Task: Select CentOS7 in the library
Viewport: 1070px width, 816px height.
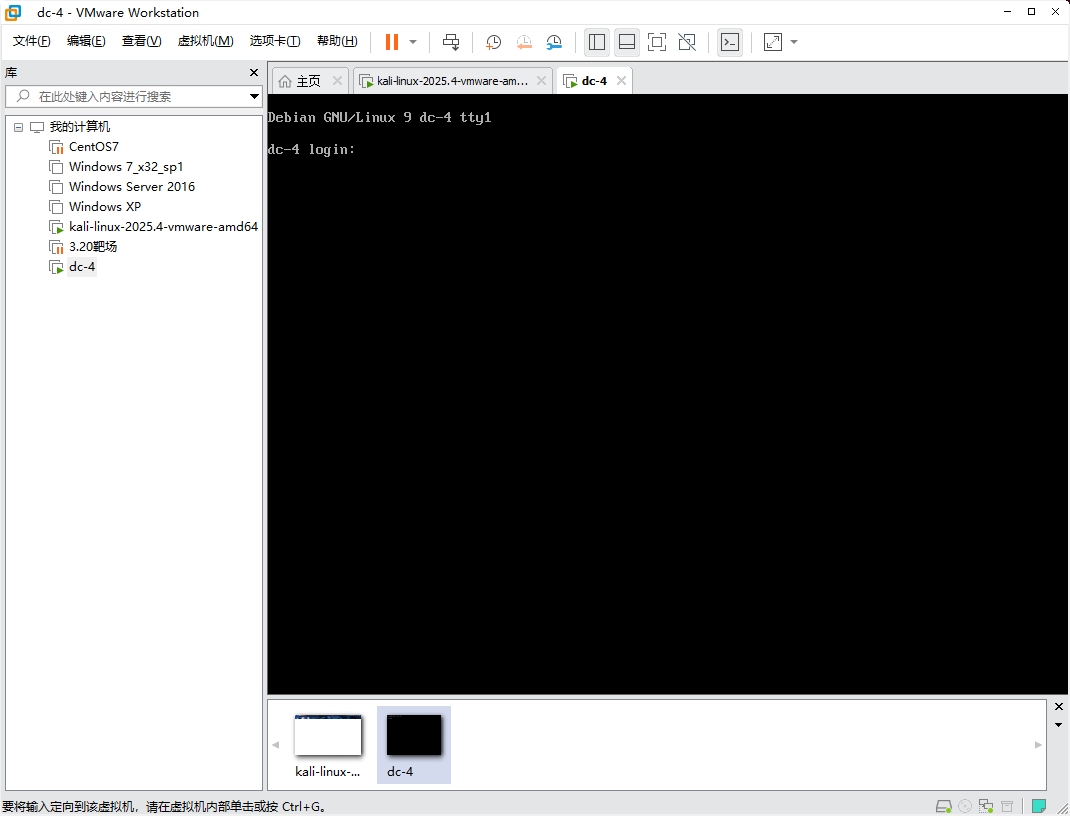Action: click(93, 147)
